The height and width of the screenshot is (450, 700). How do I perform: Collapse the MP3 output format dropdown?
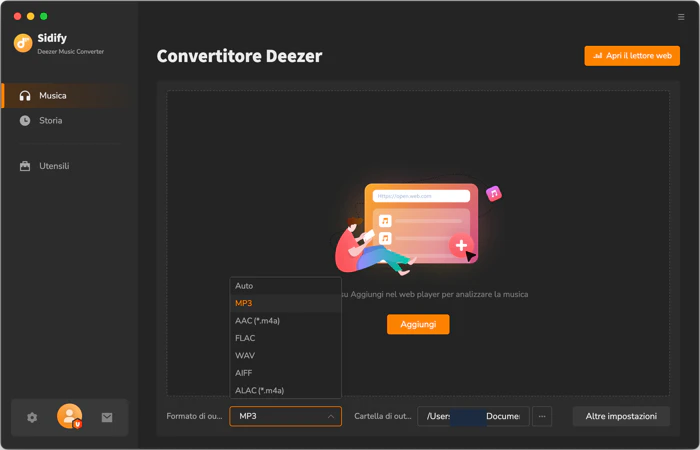285,416
